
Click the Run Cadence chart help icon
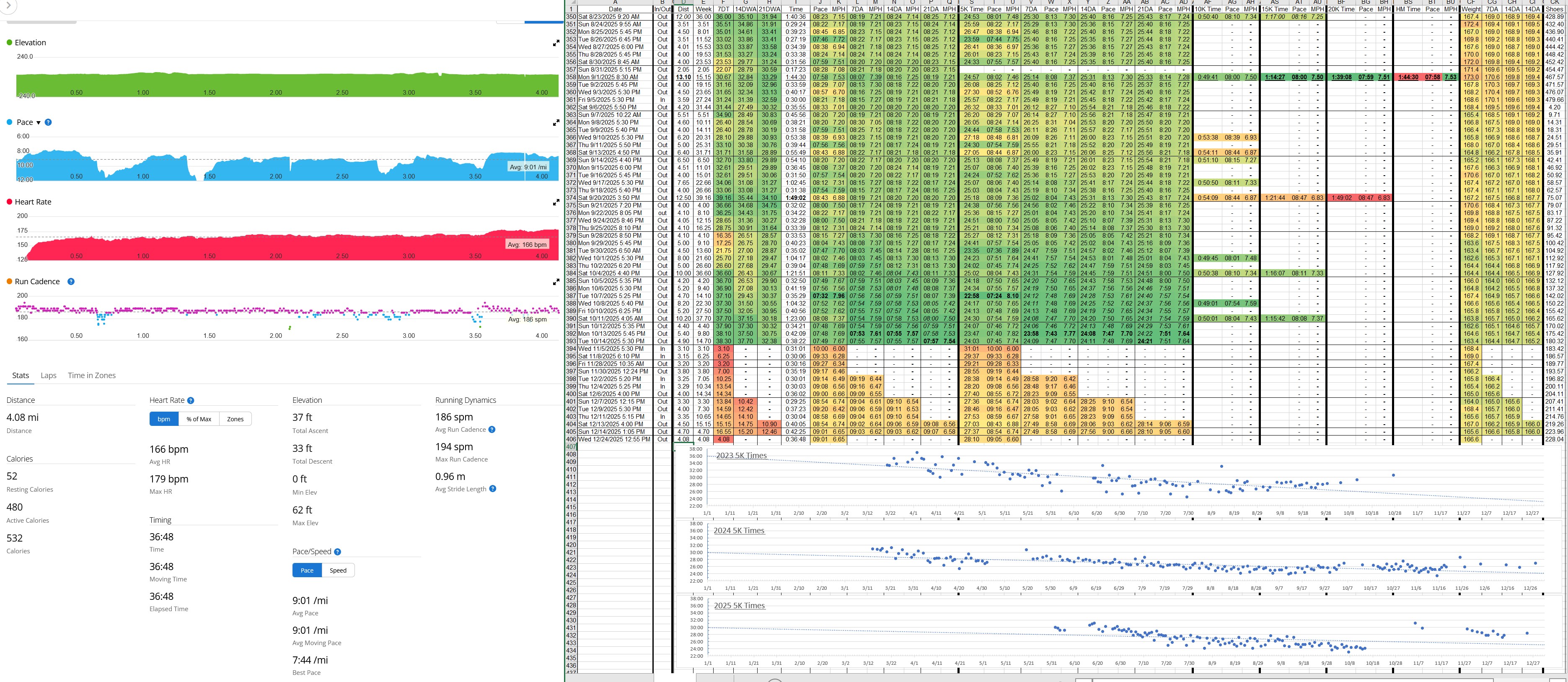click(71, 281)
